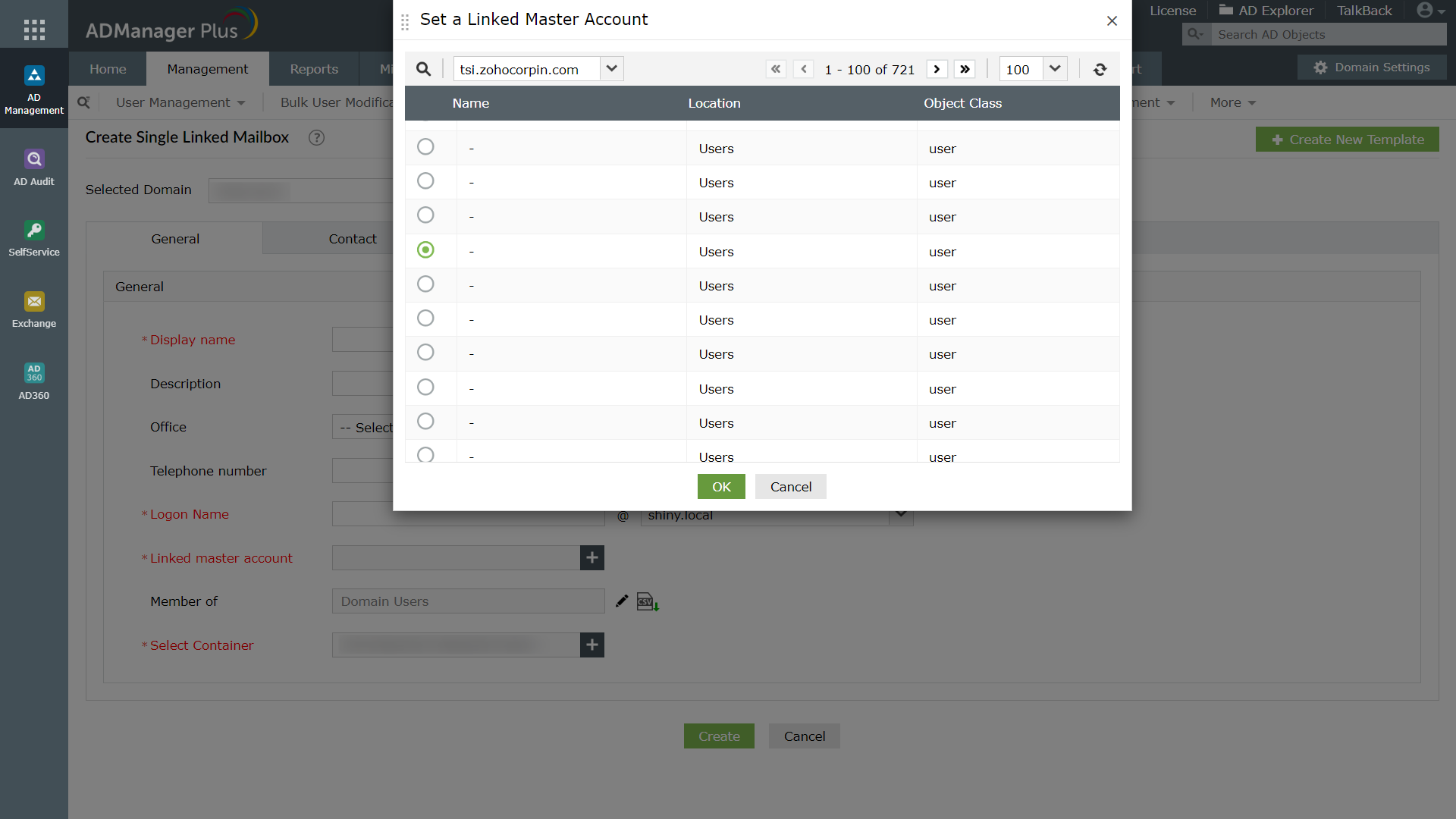Open the Exchange module in the sidebar

[34, 309]
